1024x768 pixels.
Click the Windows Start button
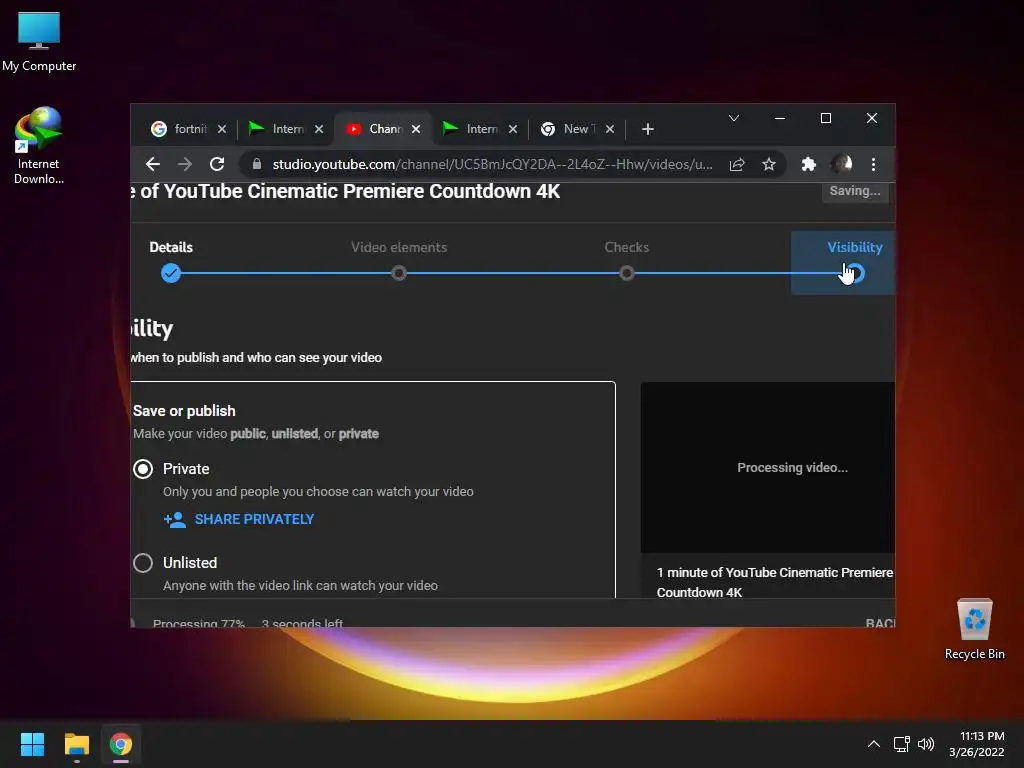[32, 744]
